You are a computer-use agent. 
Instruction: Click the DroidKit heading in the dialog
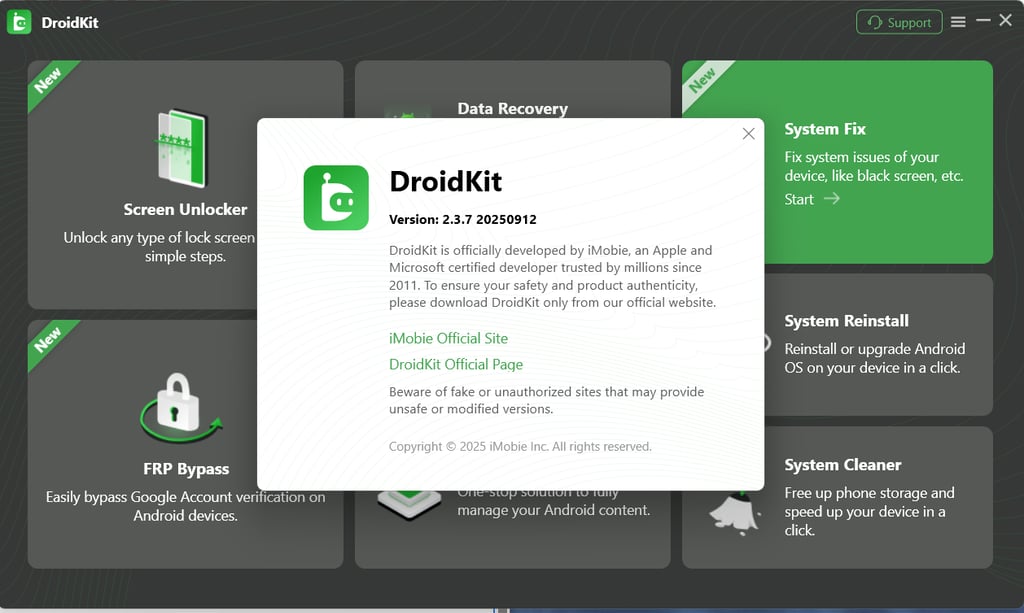[x=445, y=181]
